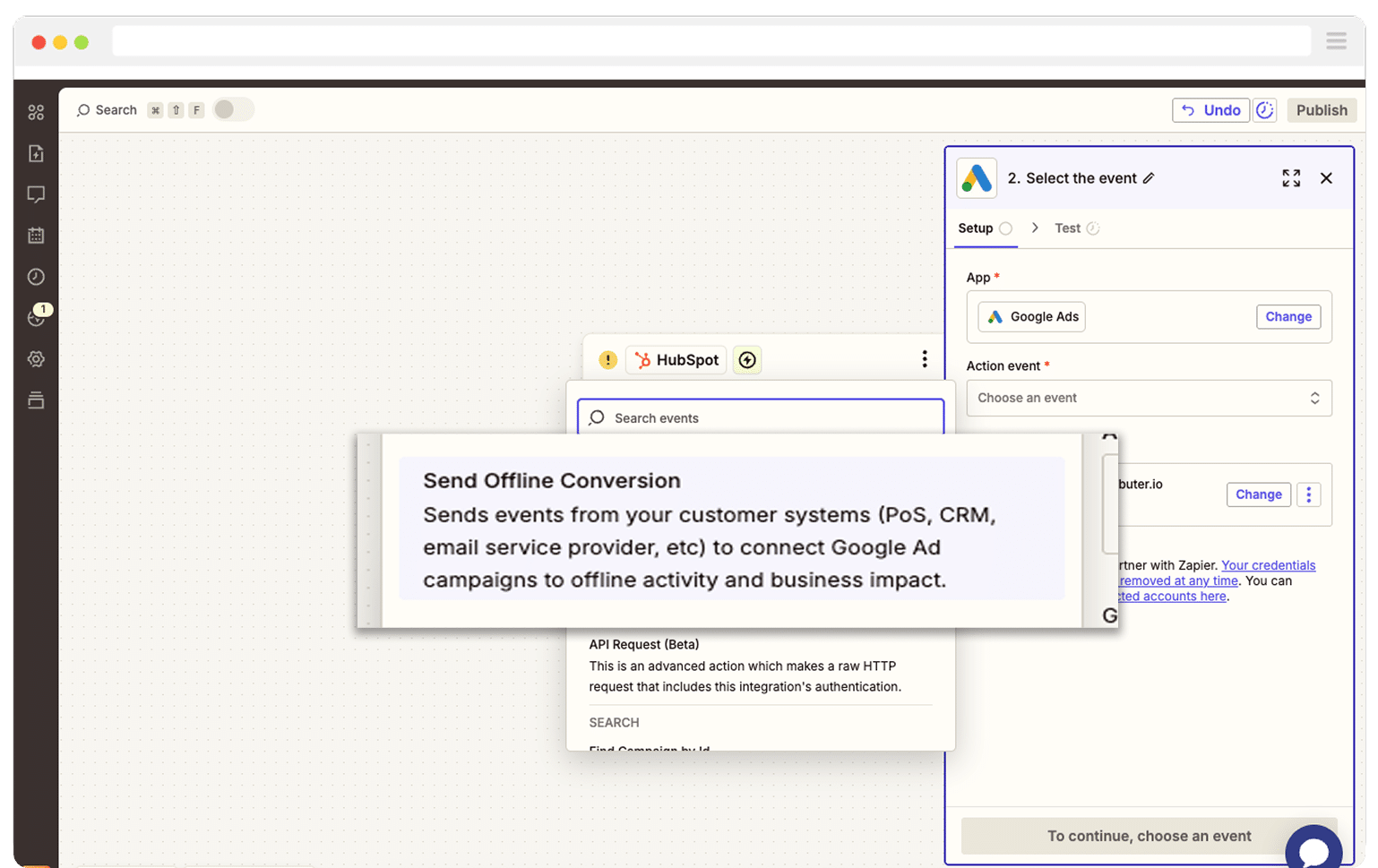This screenshot has height=868, width=1378.
Task: Click To continue, choose an event button
Action: coord(1149,836)
